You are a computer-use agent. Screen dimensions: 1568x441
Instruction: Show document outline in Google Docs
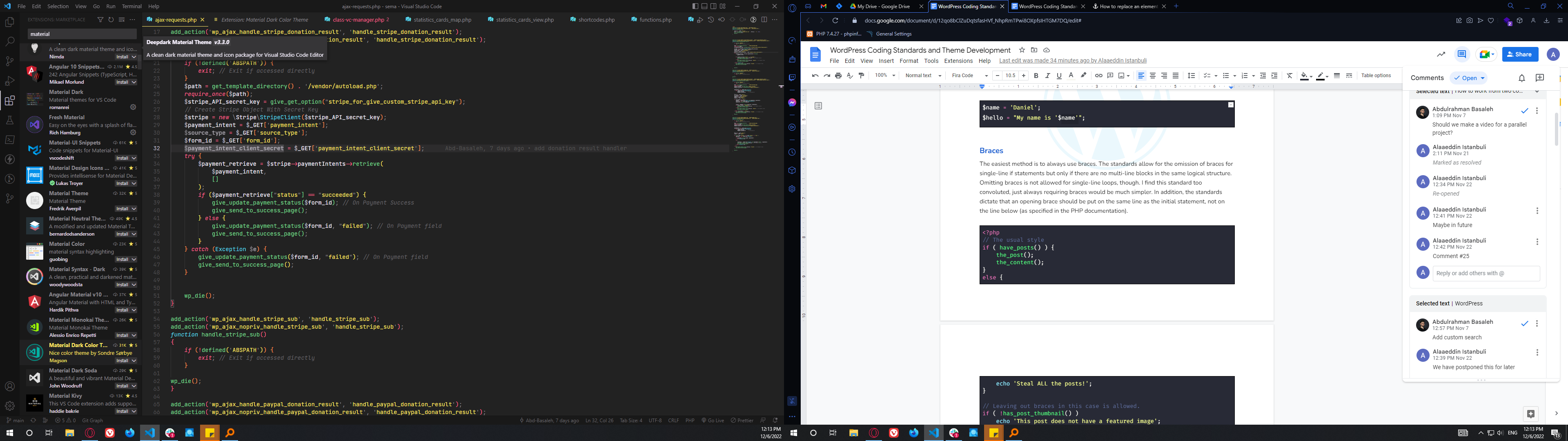tap(818, 106)
